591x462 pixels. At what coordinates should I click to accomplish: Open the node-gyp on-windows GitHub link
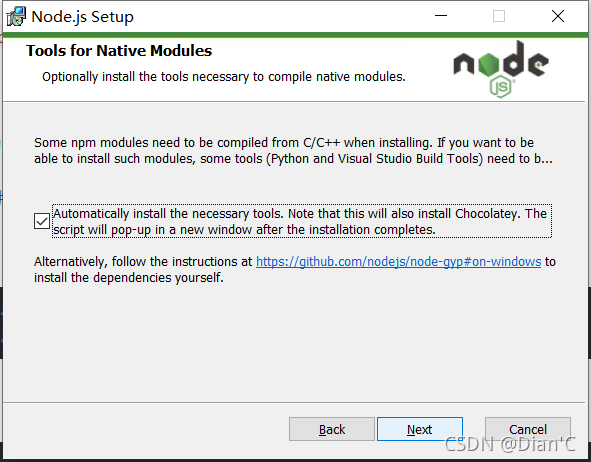398,262
